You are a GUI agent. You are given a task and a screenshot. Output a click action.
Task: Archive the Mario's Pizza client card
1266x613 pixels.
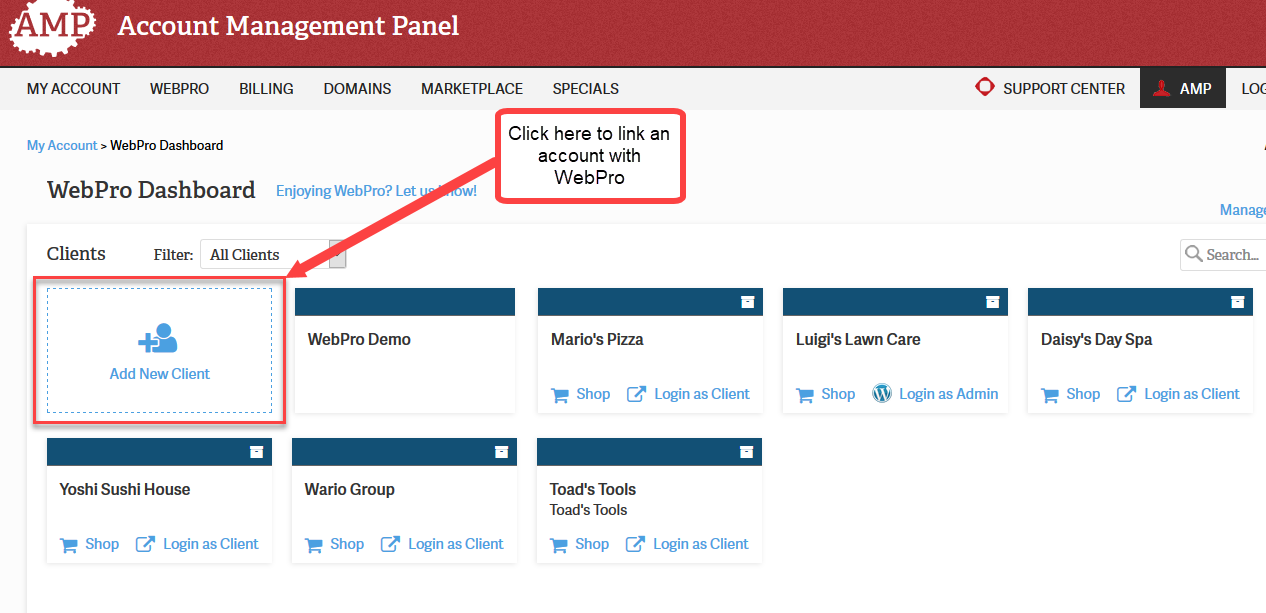(747, 302)
